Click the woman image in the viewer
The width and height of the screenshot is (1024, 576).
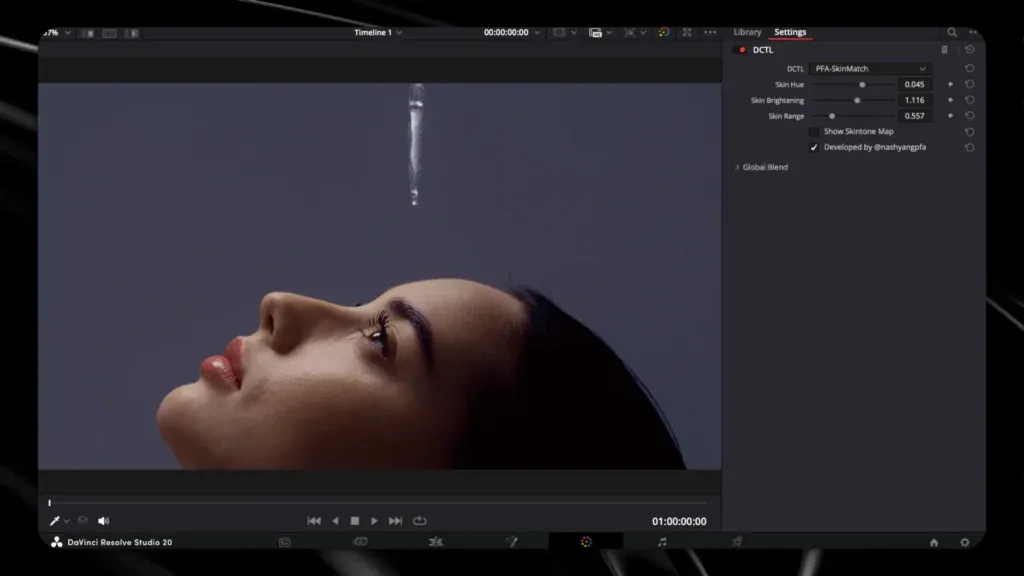379,276
